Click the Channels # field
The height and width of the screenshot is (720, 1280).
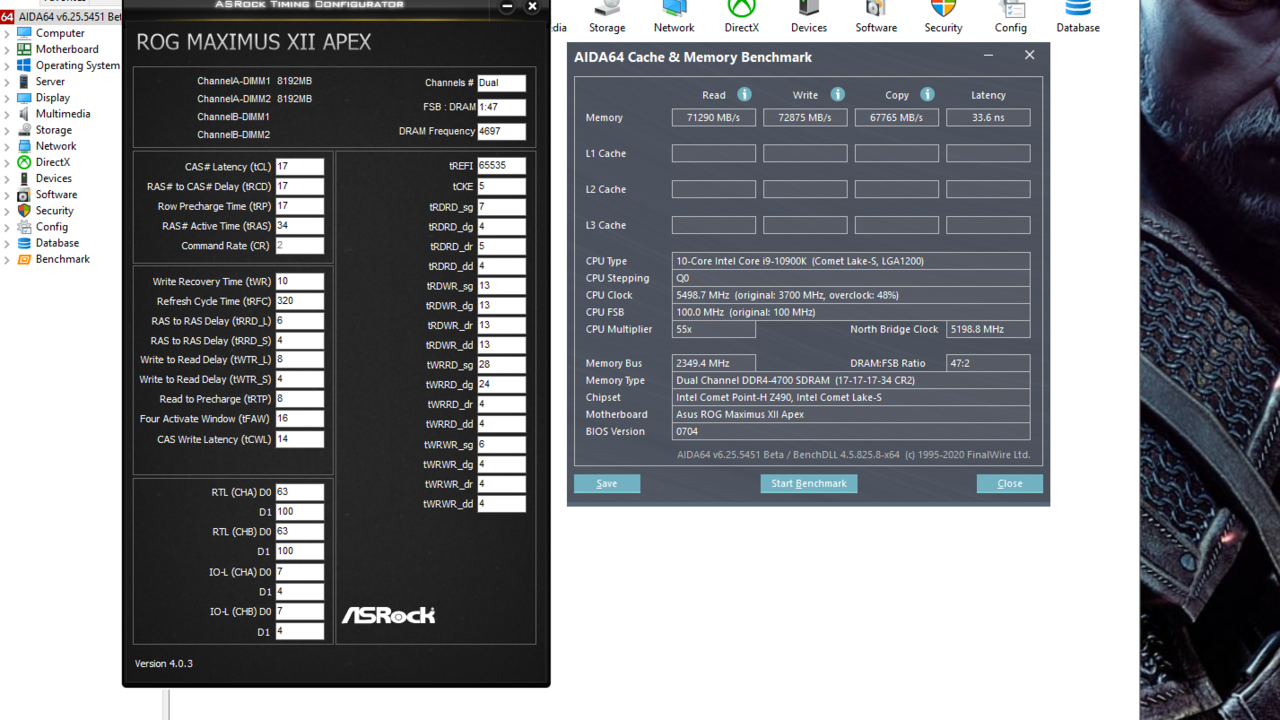point(502,83)
